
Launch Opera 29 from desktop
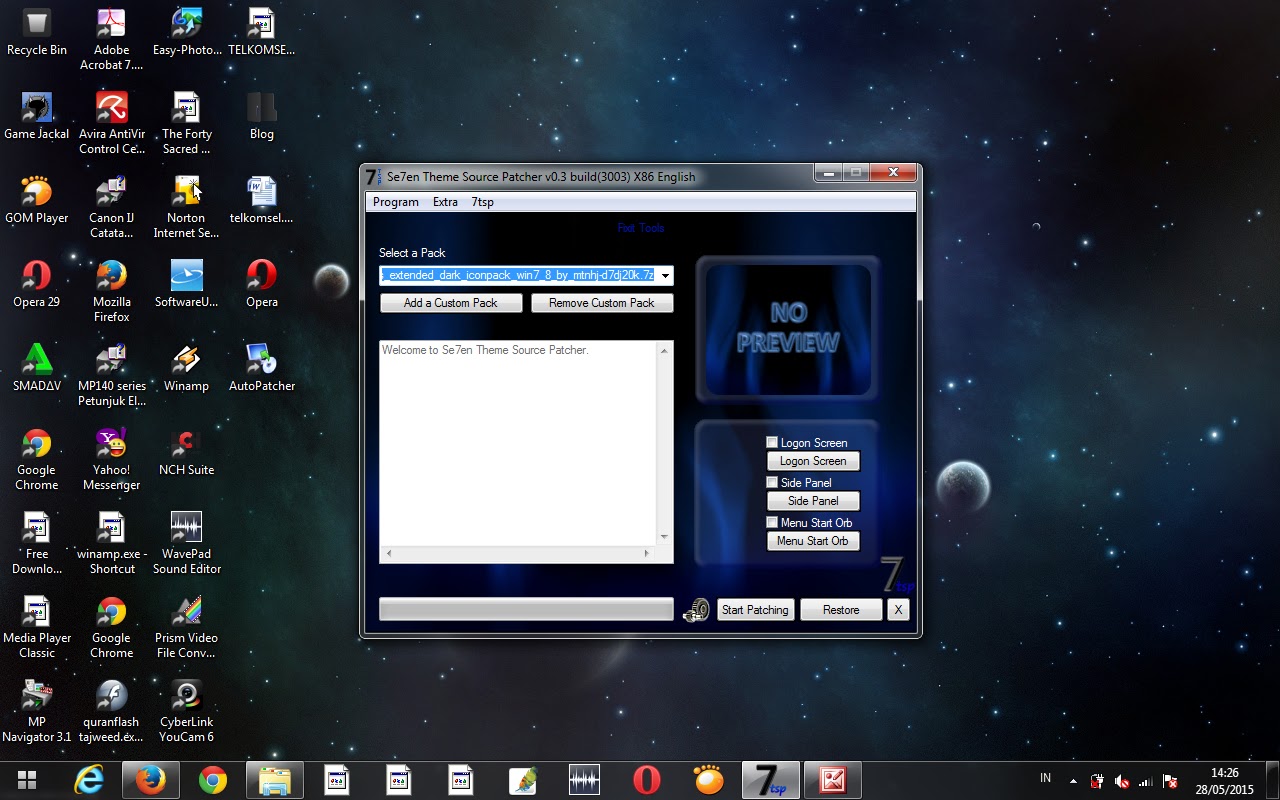[x=37, y=284]
